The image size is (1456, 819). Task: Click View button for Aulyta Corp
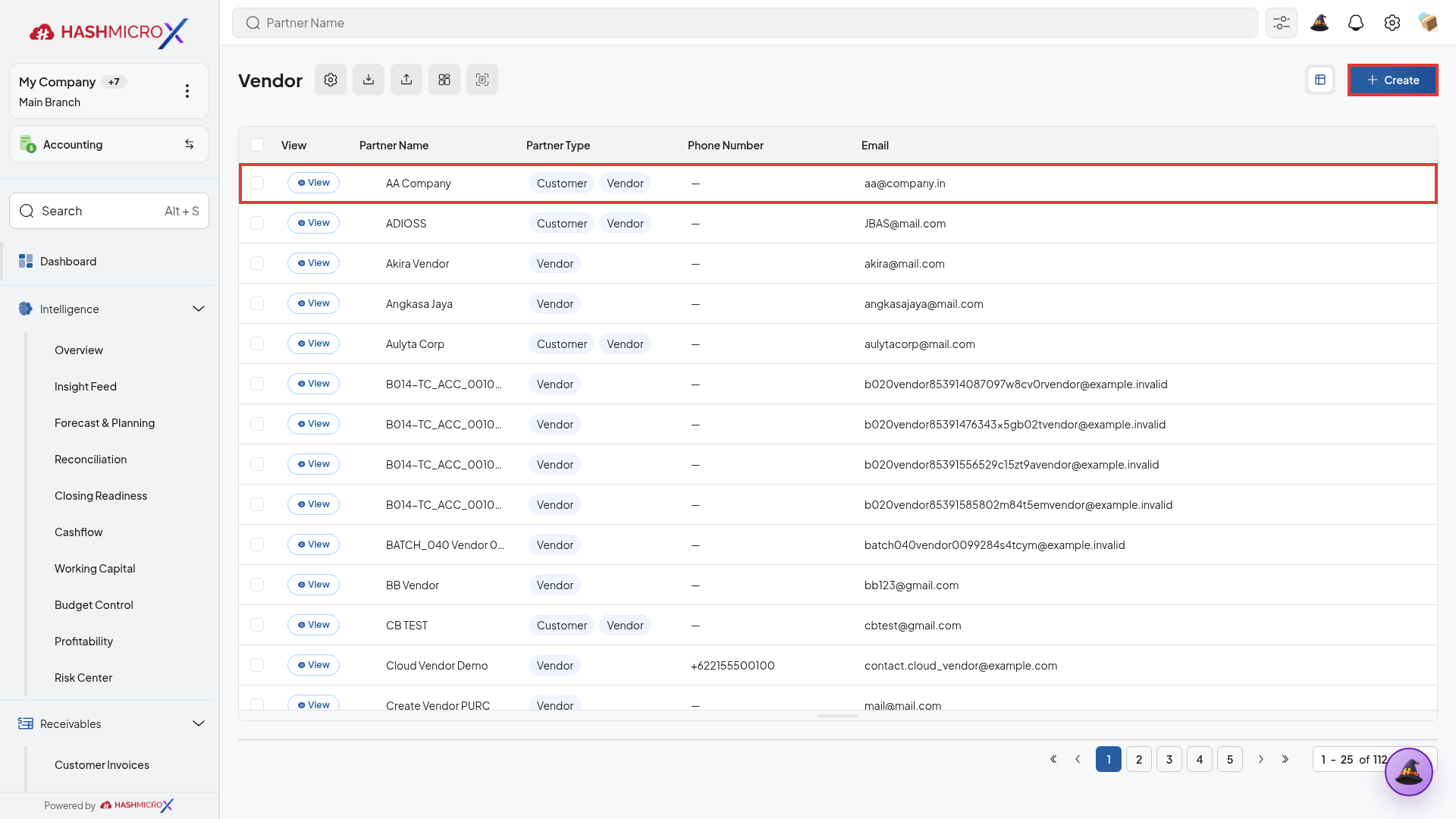313,344
